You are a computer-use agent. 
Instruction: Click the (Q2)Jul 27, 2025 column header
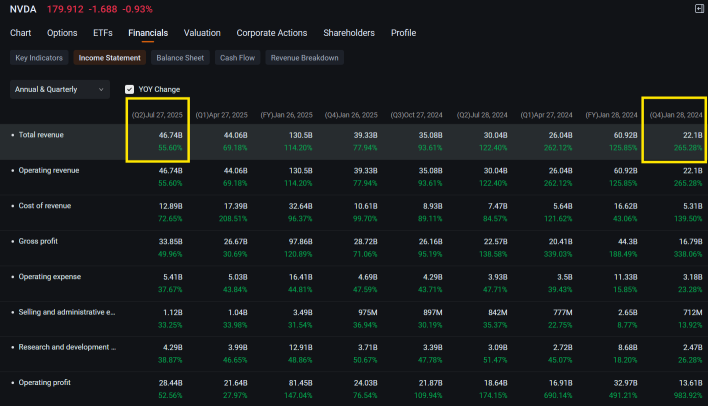pyautogui.click(x=157, y=115)
